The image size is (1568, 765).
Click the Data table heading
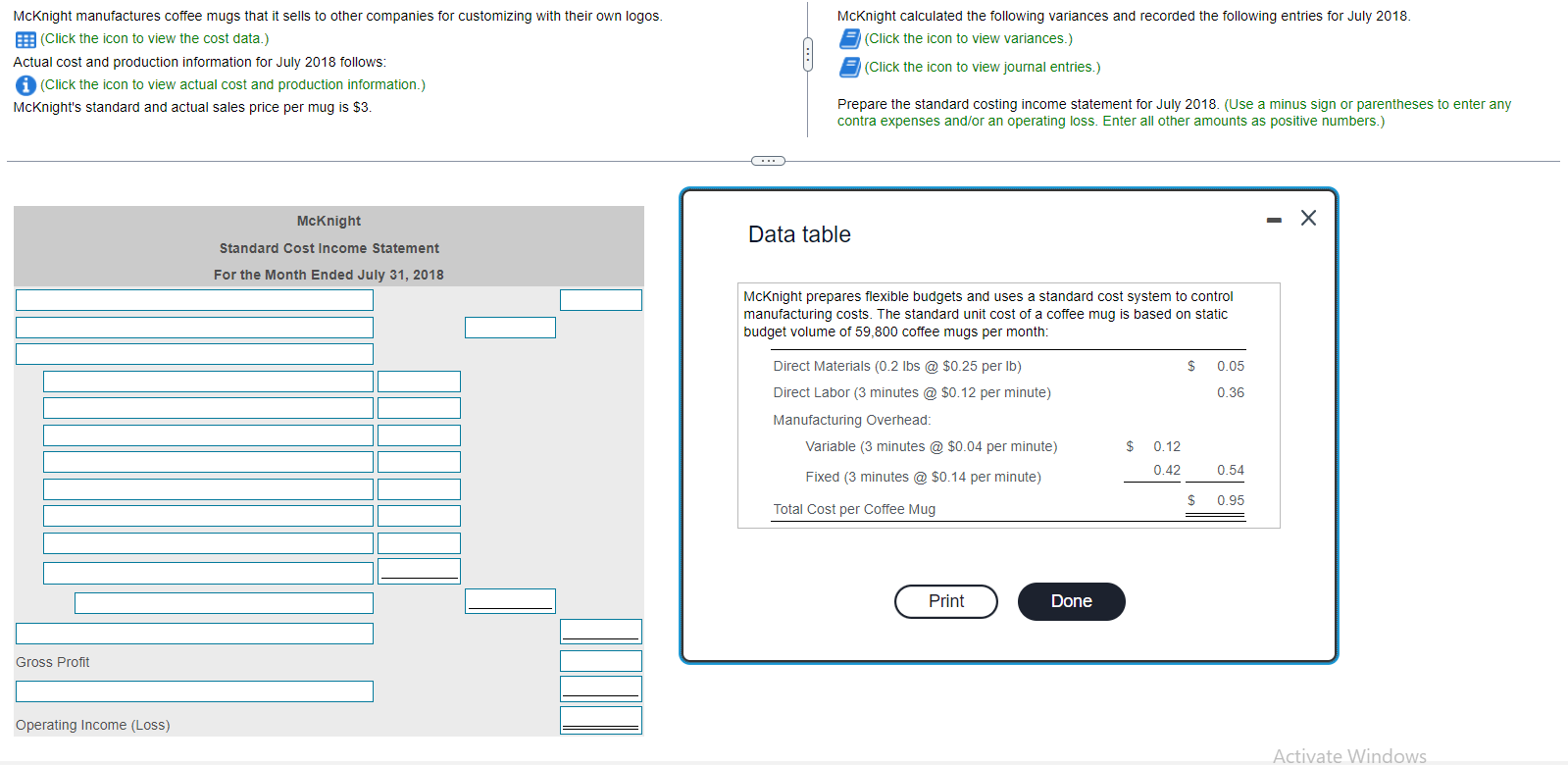point(799,234)
